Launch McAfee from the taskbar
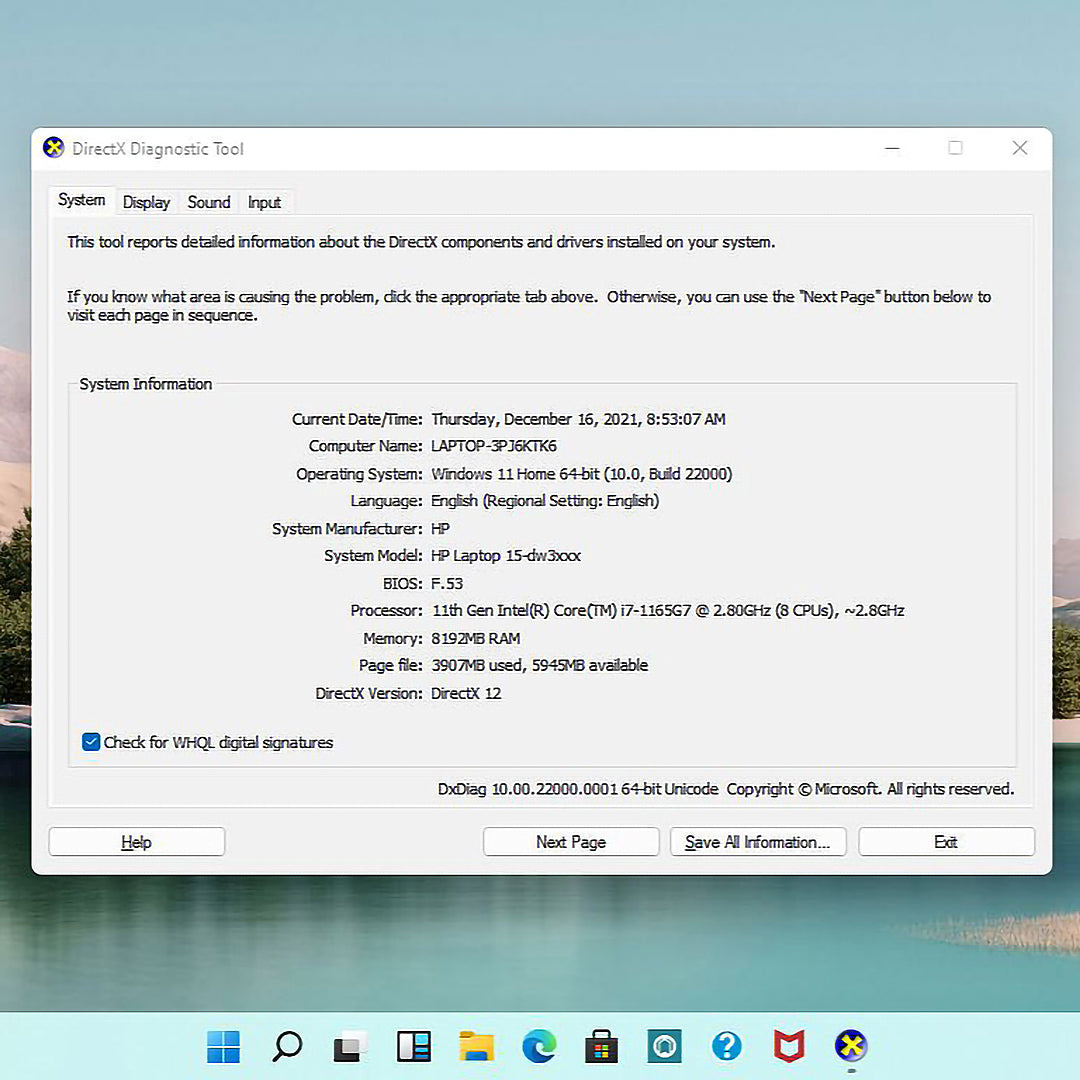The height and width of the screenshot is (1080, 1080). [x=789, y=1046]
